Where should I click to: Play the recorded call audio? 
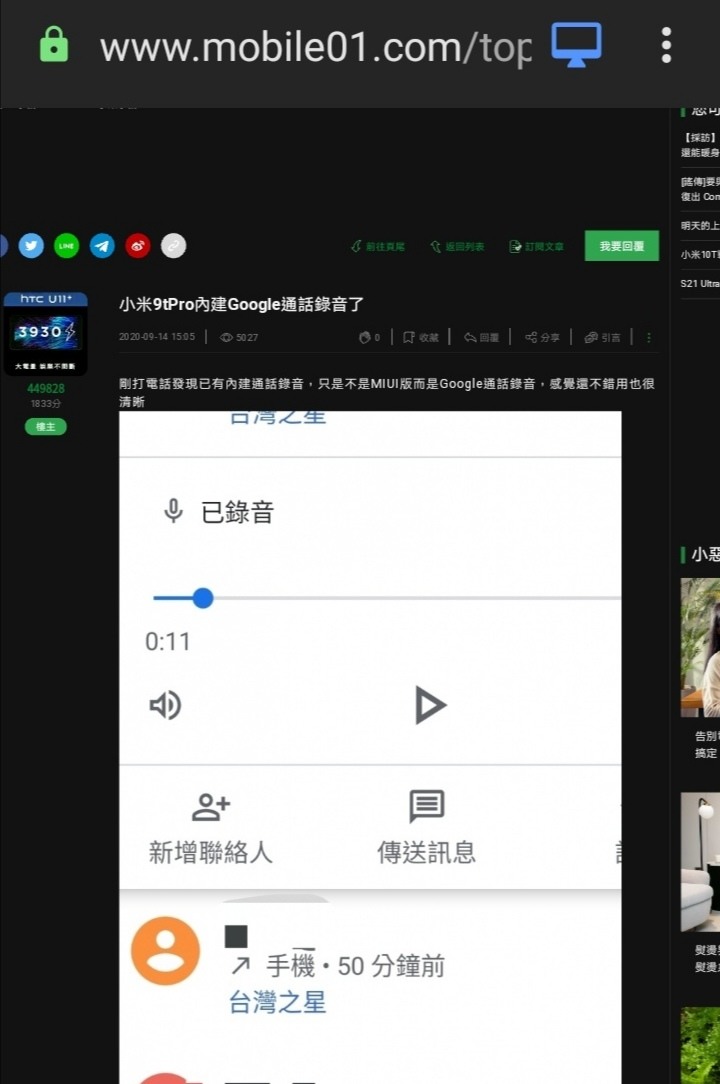pos(430,704)
